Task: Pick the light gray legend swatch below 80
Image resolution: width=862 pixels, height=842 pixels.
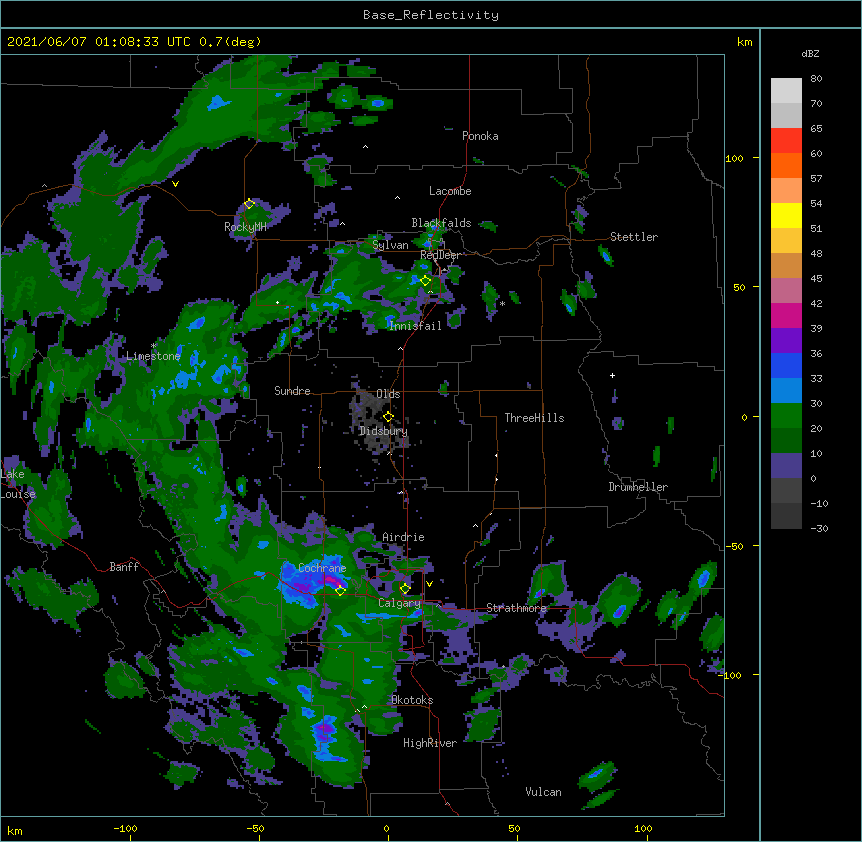Action: pyautogui.click(x=786, y=91)
